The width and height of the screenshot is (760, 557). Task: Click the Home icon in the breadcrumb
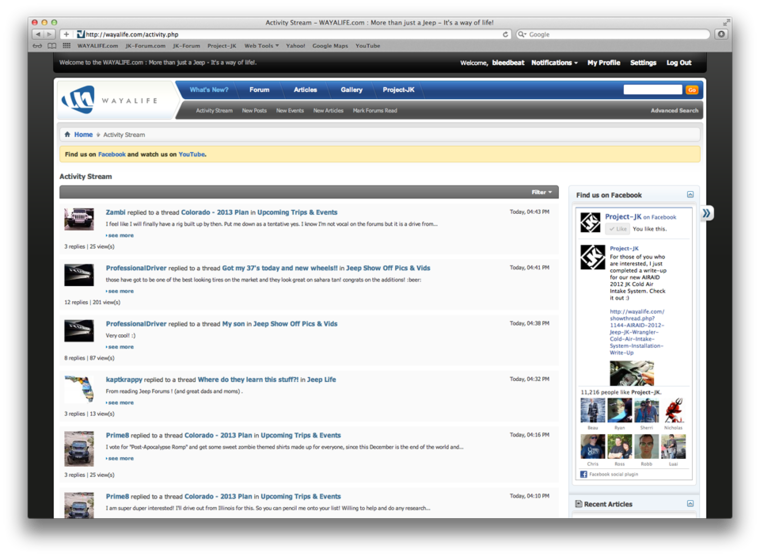pos(67,134)
